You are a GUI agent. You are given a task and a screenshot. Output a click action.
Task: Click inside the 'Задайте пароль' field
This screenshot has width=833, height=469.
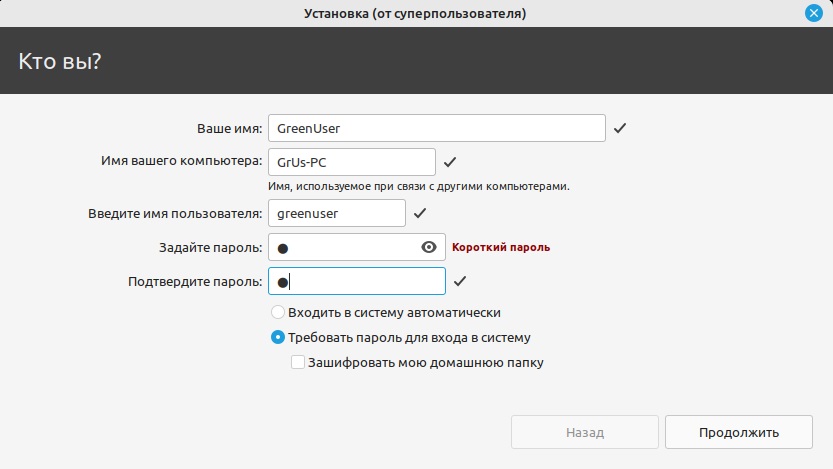click(x=345, y=247)
